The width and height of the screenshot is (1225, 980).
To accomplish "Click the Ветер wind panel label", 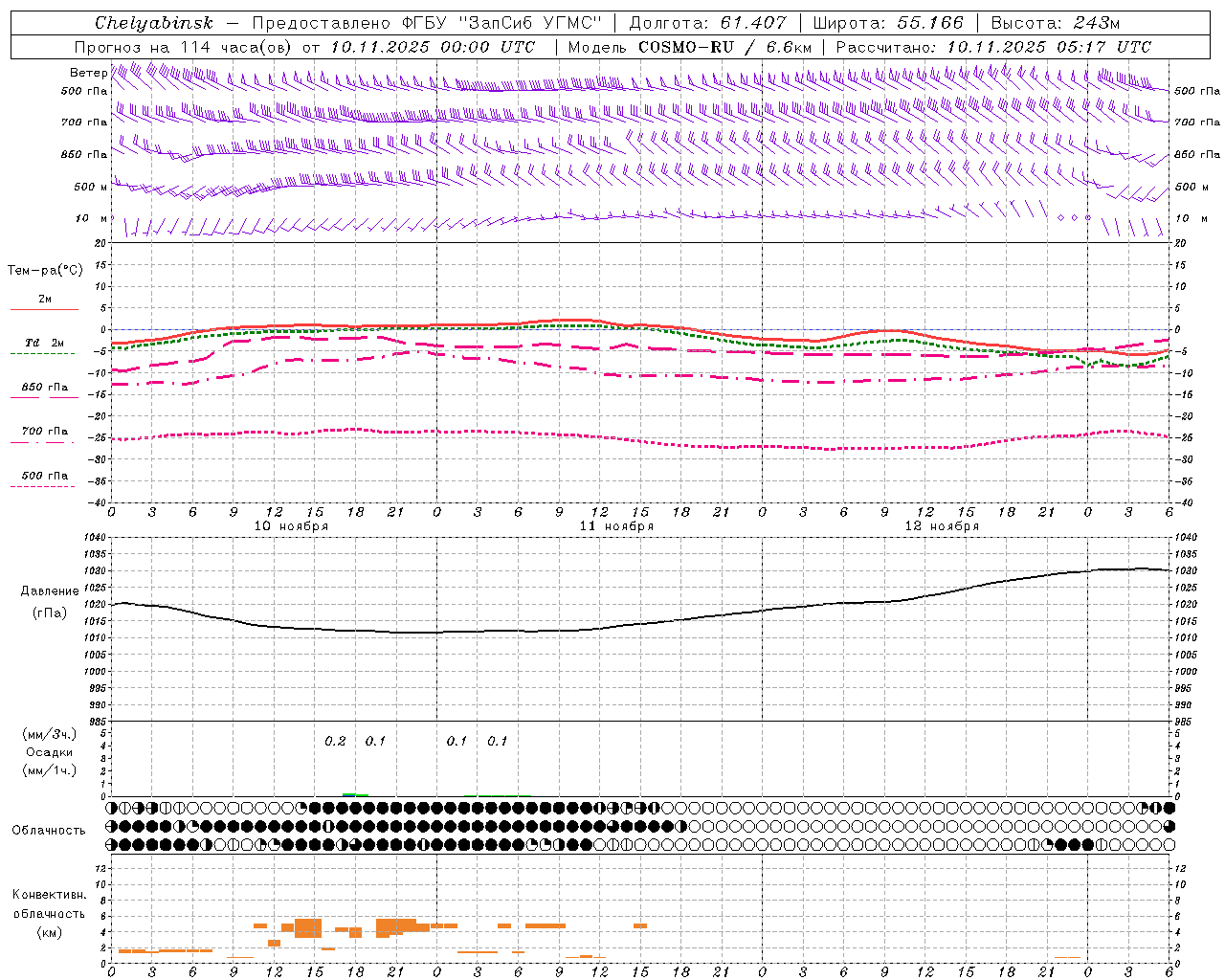I will pyautogui.click(x=89, y=73).
